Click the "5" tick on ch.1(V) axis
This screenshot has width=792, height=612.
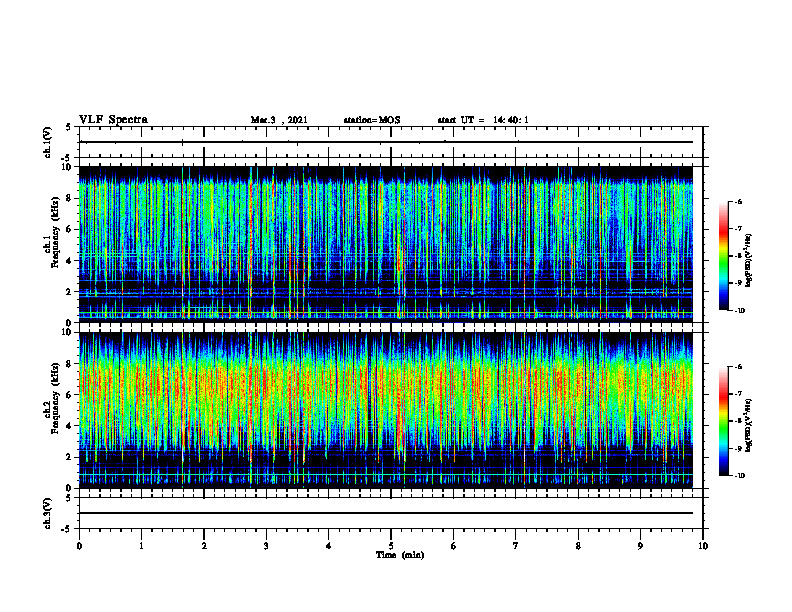69,127
